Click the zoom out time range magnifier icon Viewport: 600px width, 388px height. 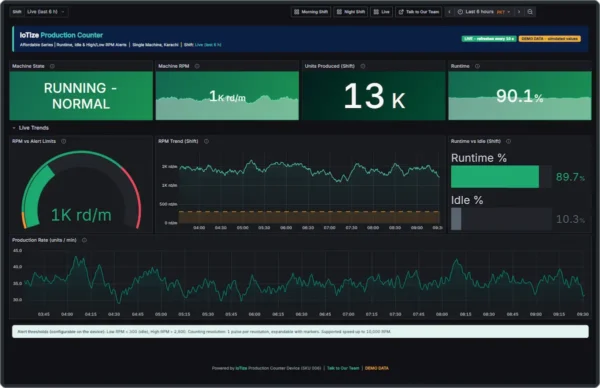pyautogui.click(x=530, y=12)
